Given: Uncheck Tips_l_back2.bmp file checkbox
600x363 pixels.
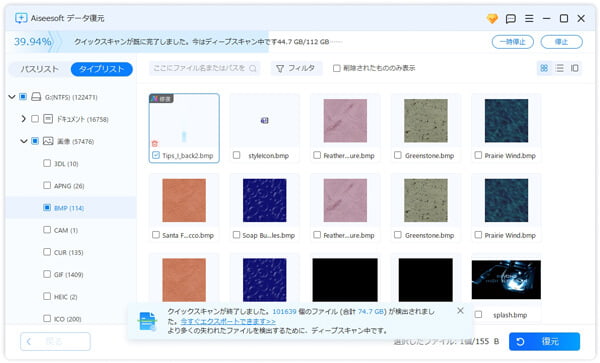Looking at the screenshot, I should [x=156, y=155].
